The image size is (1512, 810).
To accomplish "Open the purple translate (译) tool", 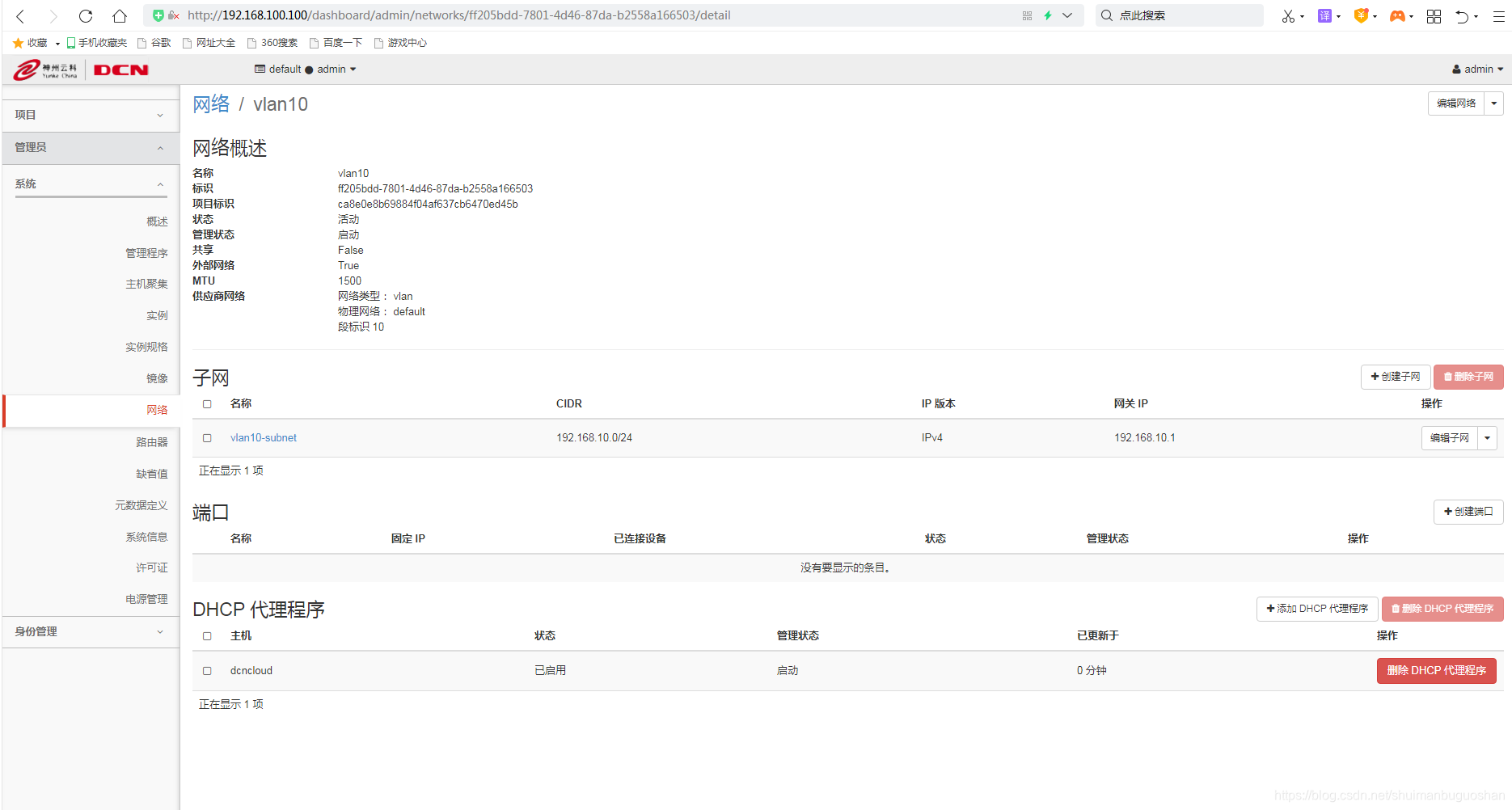I will pos(1324,15).
